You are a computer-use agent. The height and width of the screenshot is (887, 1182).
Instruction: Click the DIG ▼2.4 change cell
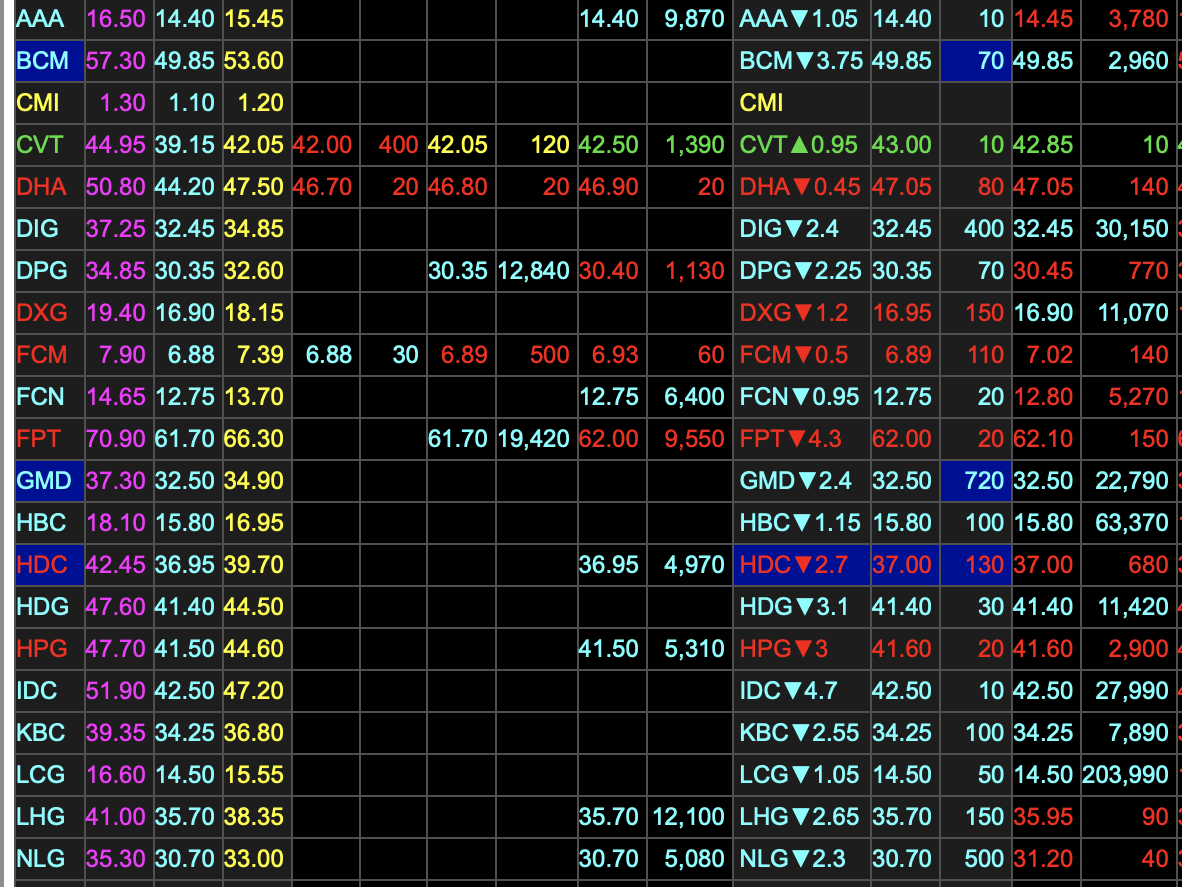(801, 229)
